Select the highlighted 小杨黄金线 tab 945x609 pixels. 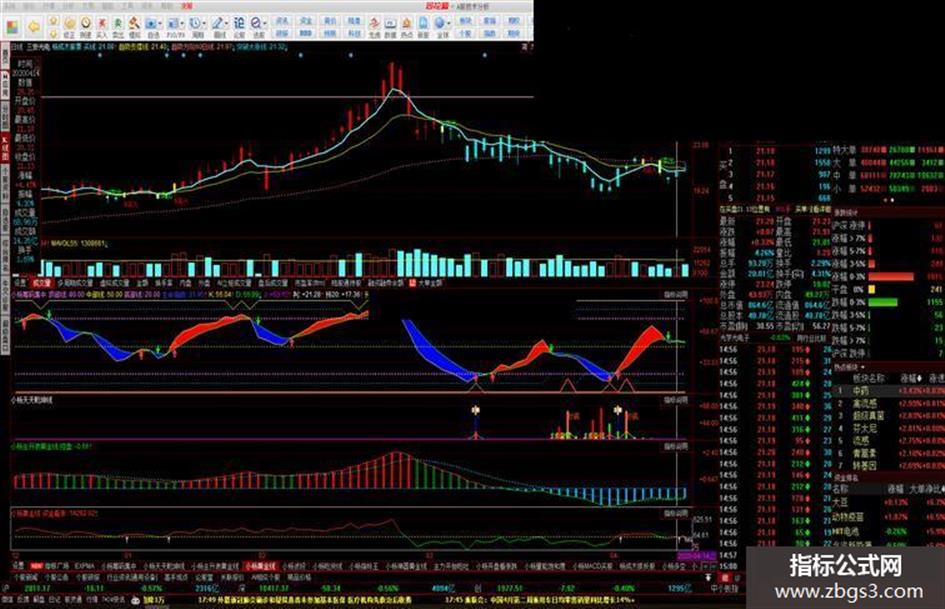260,566
